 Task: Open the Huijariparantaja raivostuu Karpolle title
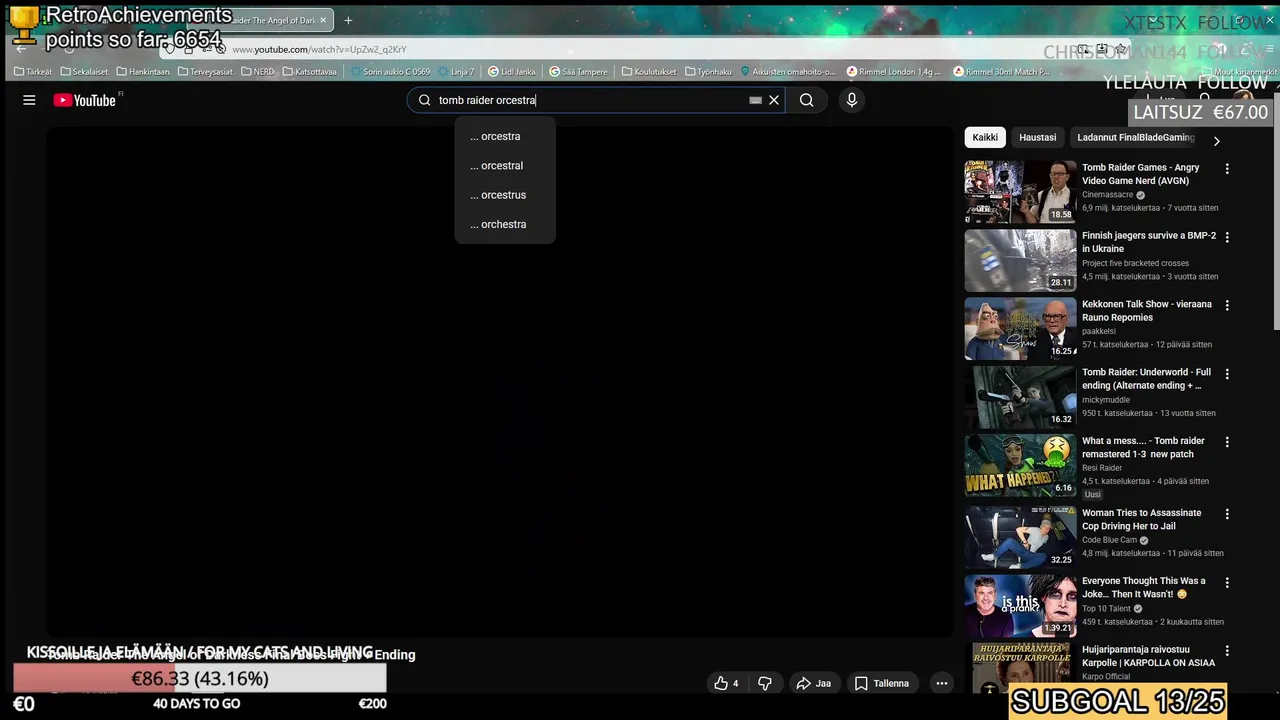(1148, 656)
